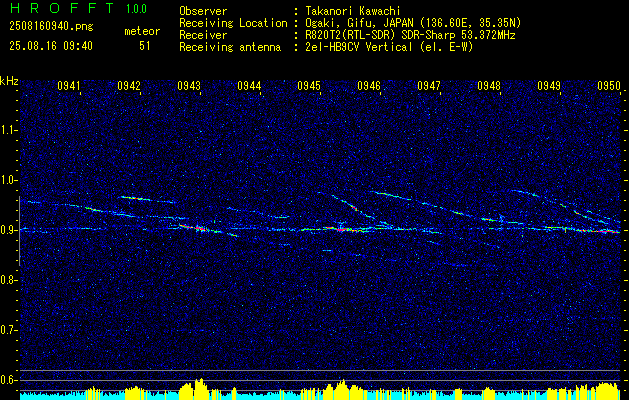This screenshot has height=400, width=629.
Task: Click the 0950 time marker
Action: click(609, 85)
